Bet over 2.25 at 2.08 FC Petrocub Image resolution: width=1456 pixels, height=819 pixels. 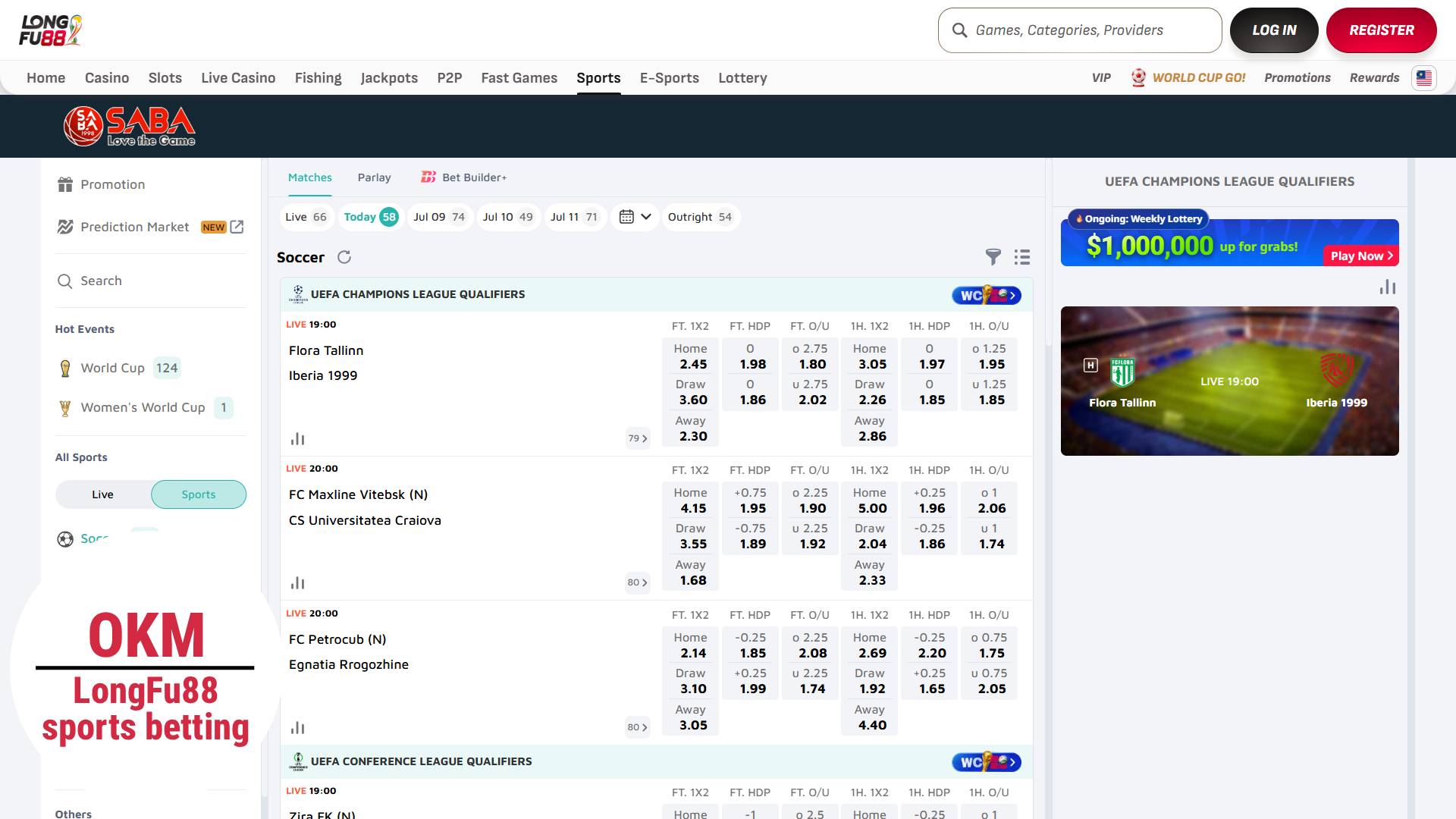[x=810, y=645]
